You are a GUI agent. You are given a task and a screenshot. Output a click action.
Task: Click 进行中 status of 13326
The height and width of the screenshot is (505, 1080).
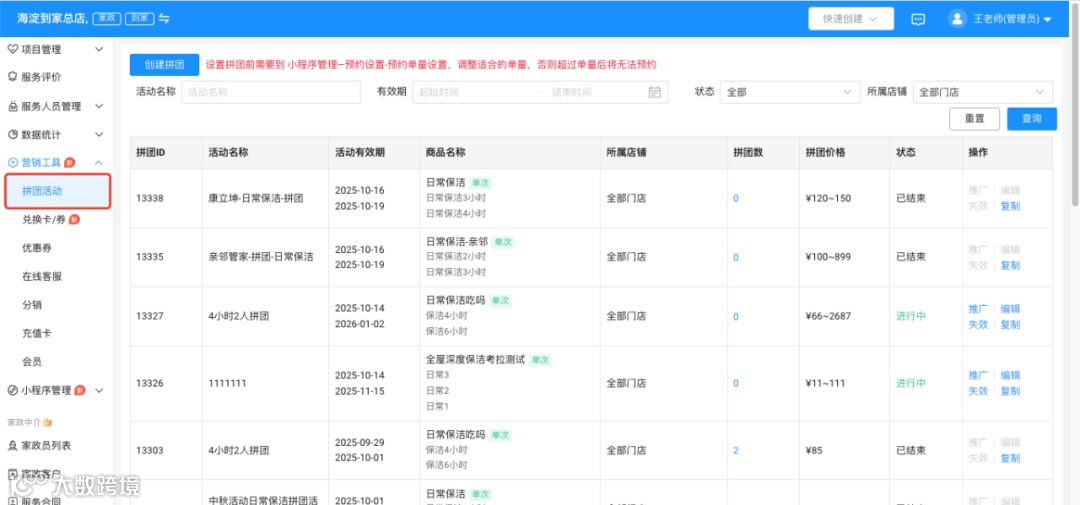911,383
